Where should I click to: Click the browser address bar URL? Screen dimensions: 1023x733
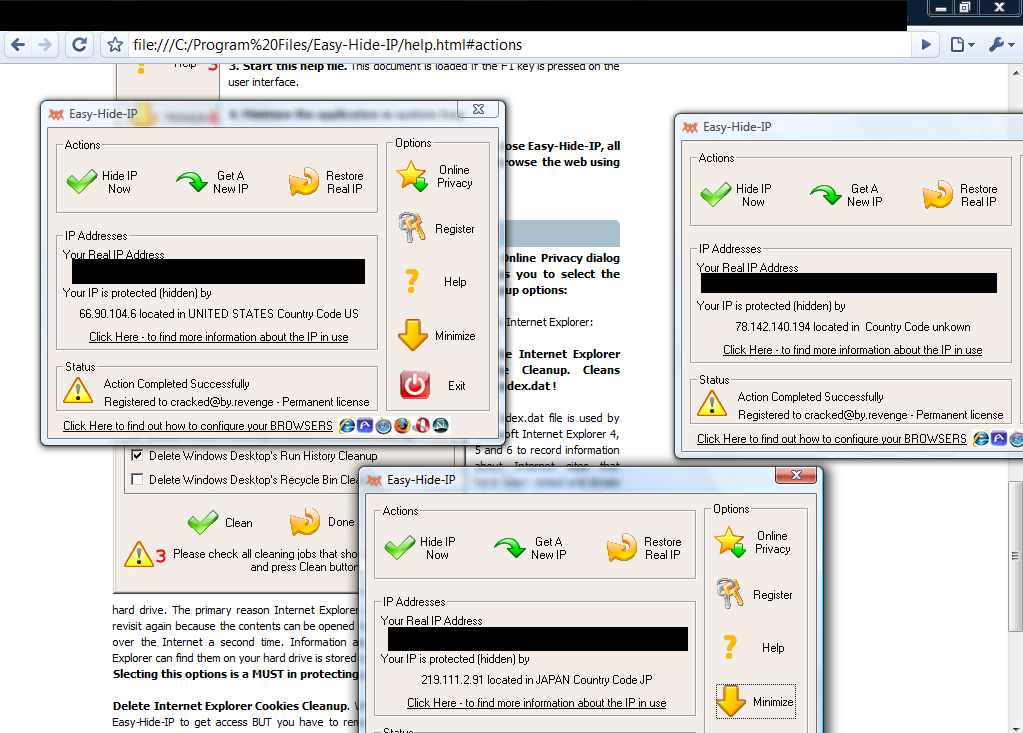tap(328, 45)
